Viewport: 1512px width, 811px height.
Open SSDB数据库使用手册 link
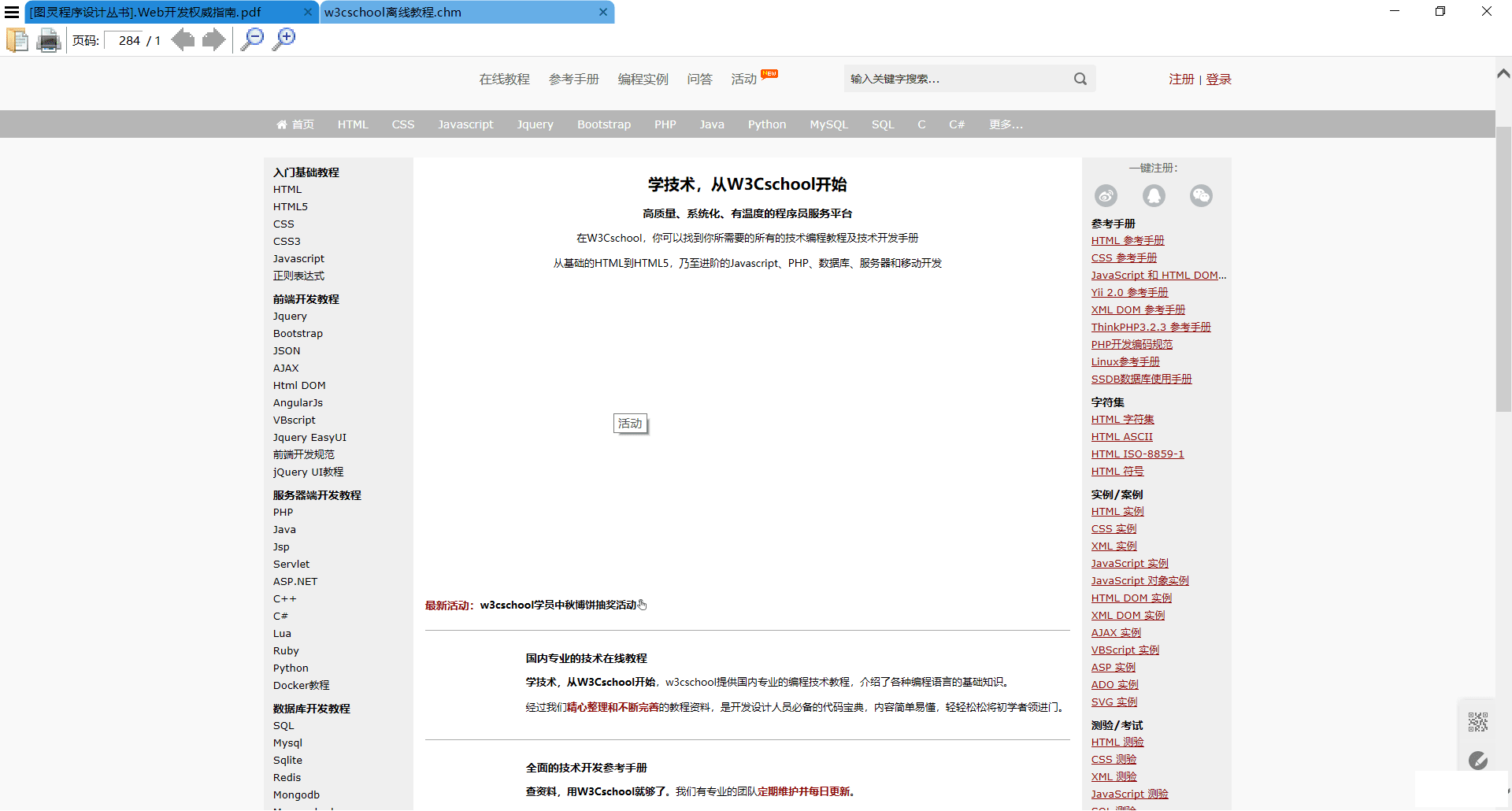coord(1141,379)
